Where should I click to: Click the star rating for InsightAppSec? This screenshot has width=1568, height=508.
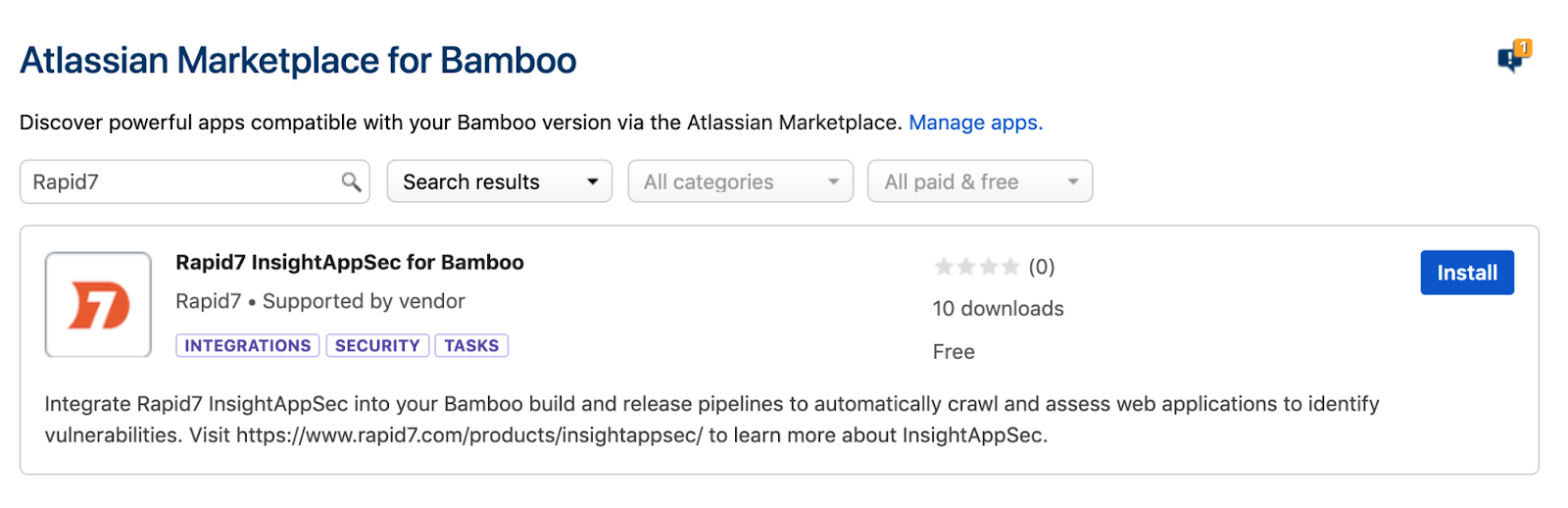pos(976,267)
